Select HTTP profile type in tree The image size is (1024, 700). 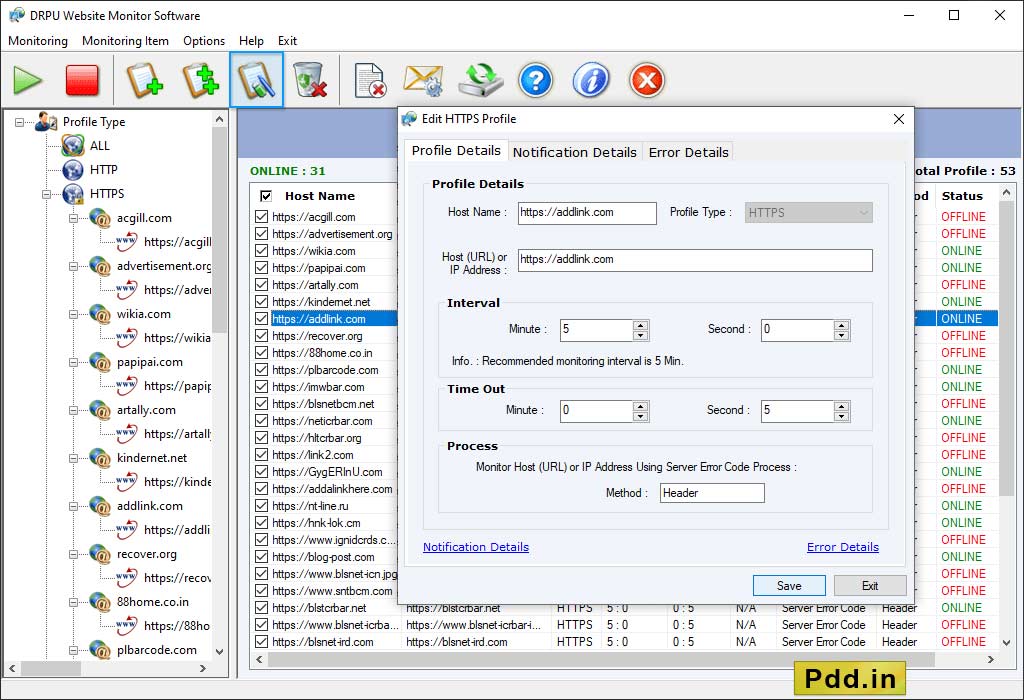[x=103, y=170]
